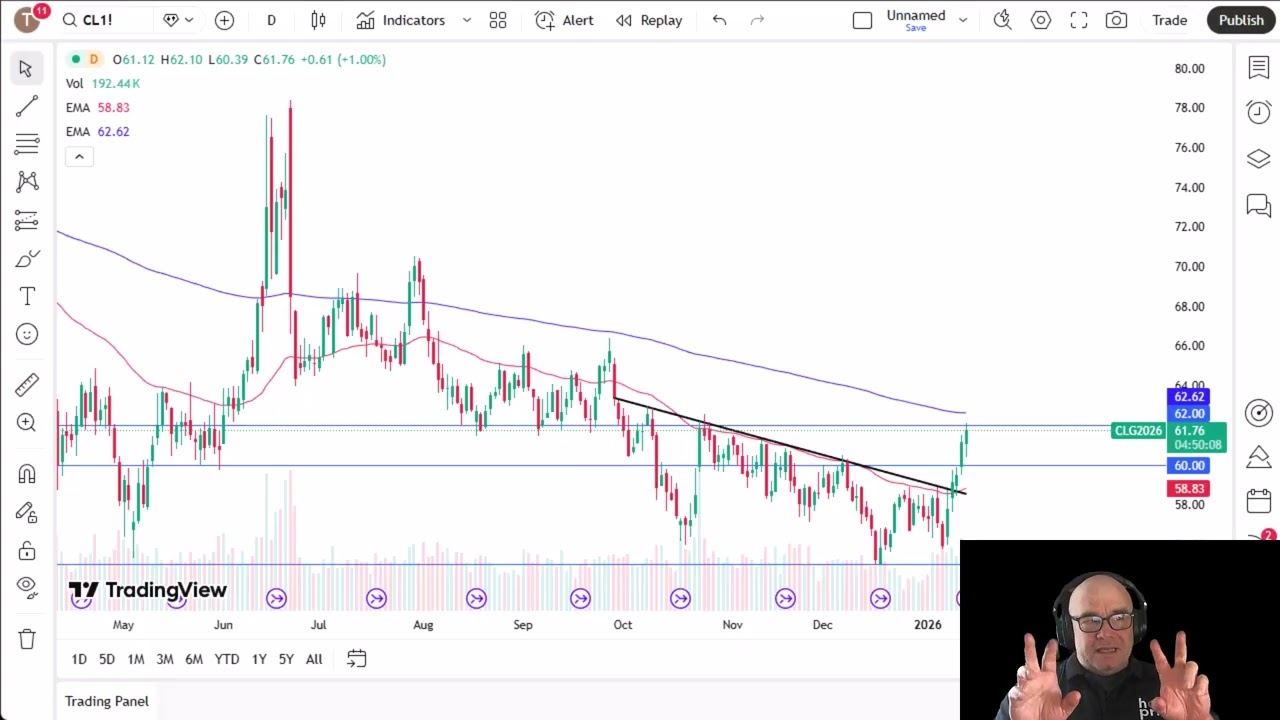The width and height of the screenshot is (1280, 720).
Task: Open the user profile menu avatar
Action: pos(27,19)
